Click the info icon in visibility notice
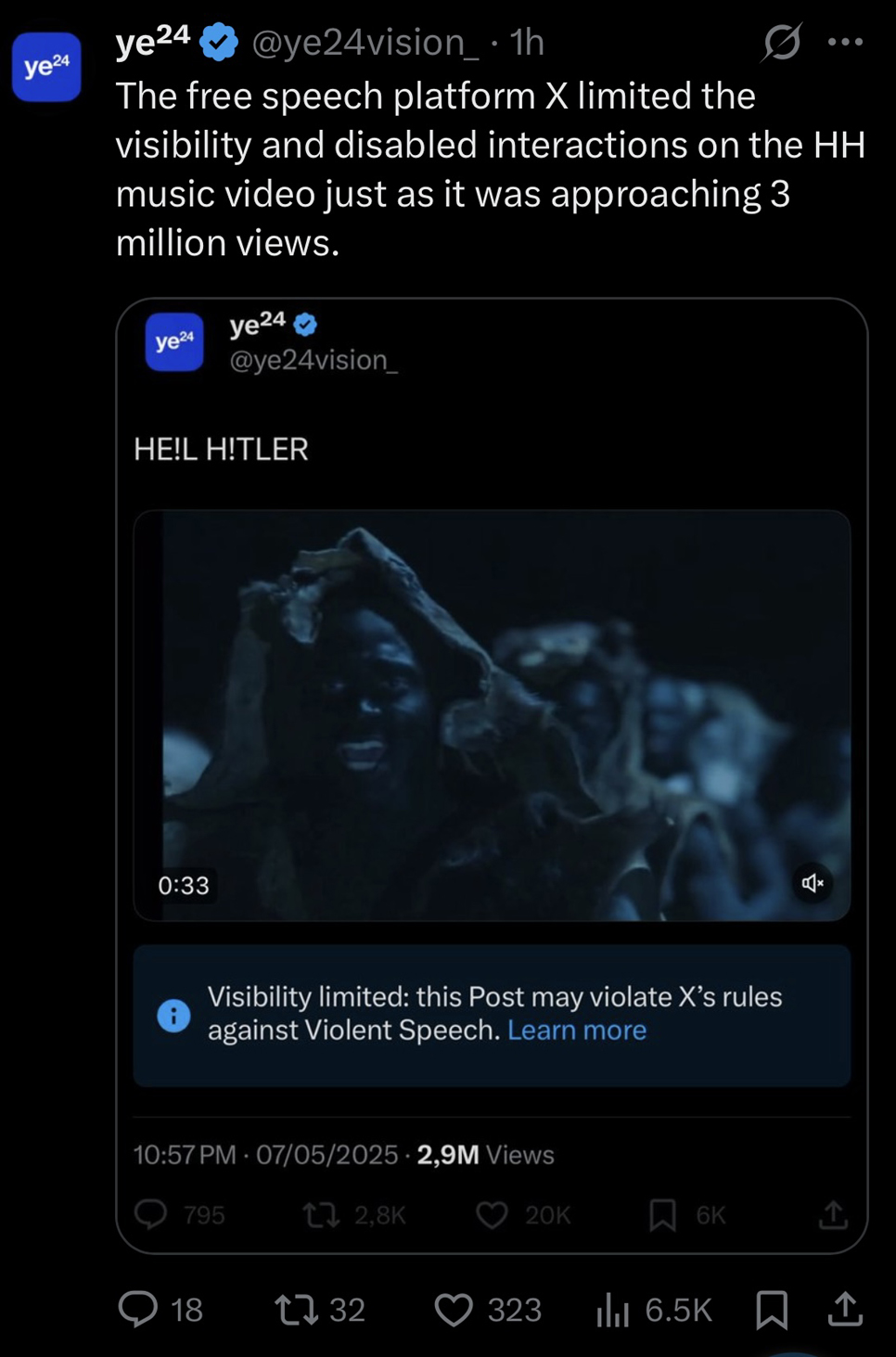 tap(173, 1016)
